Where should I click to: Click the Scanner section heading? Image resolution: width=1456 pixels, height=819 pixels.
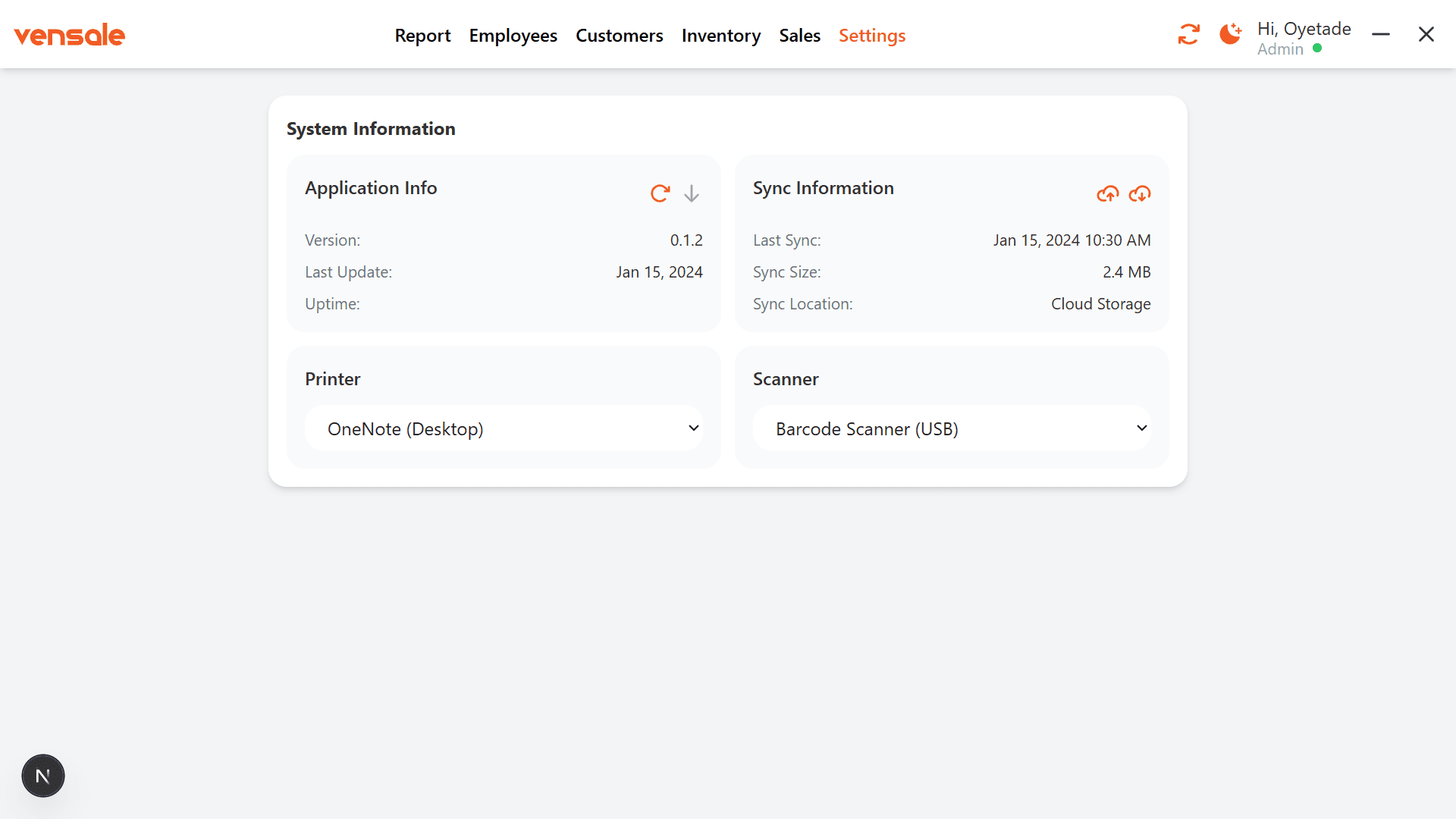point(785,379)
